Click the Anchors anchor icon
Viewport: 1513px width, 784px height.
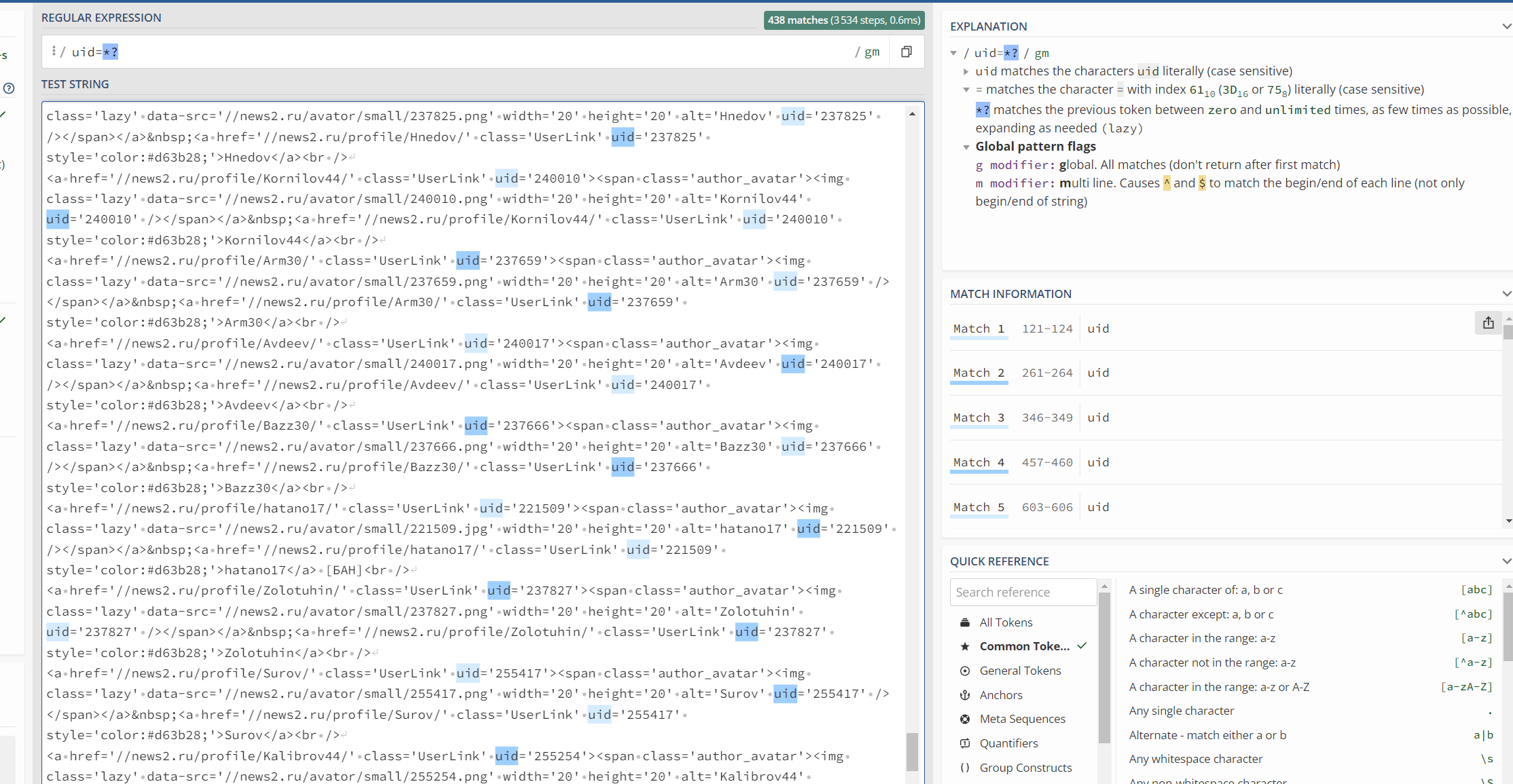(x=964, y=695)
